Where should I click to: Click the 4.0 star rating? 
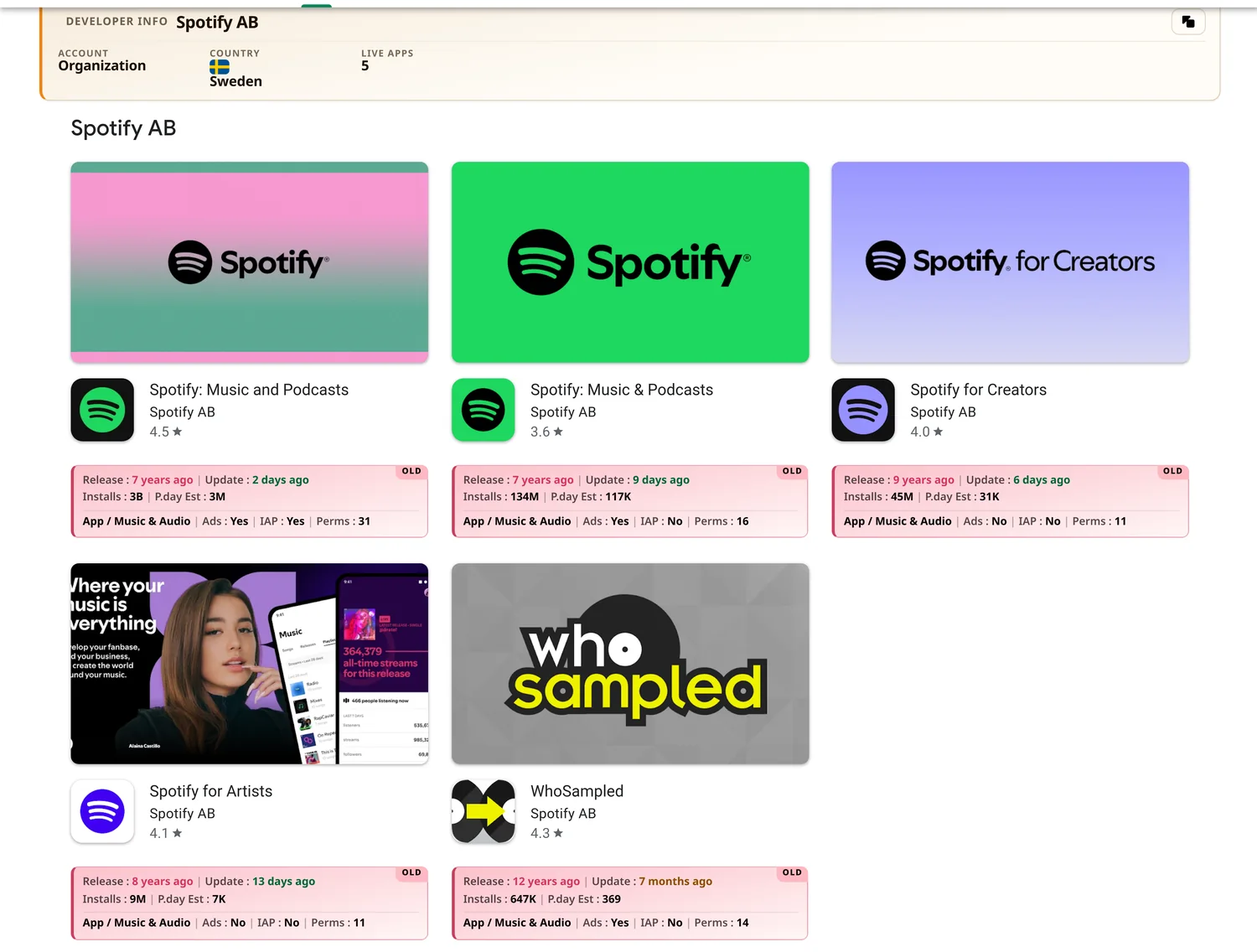click(927, 432)
